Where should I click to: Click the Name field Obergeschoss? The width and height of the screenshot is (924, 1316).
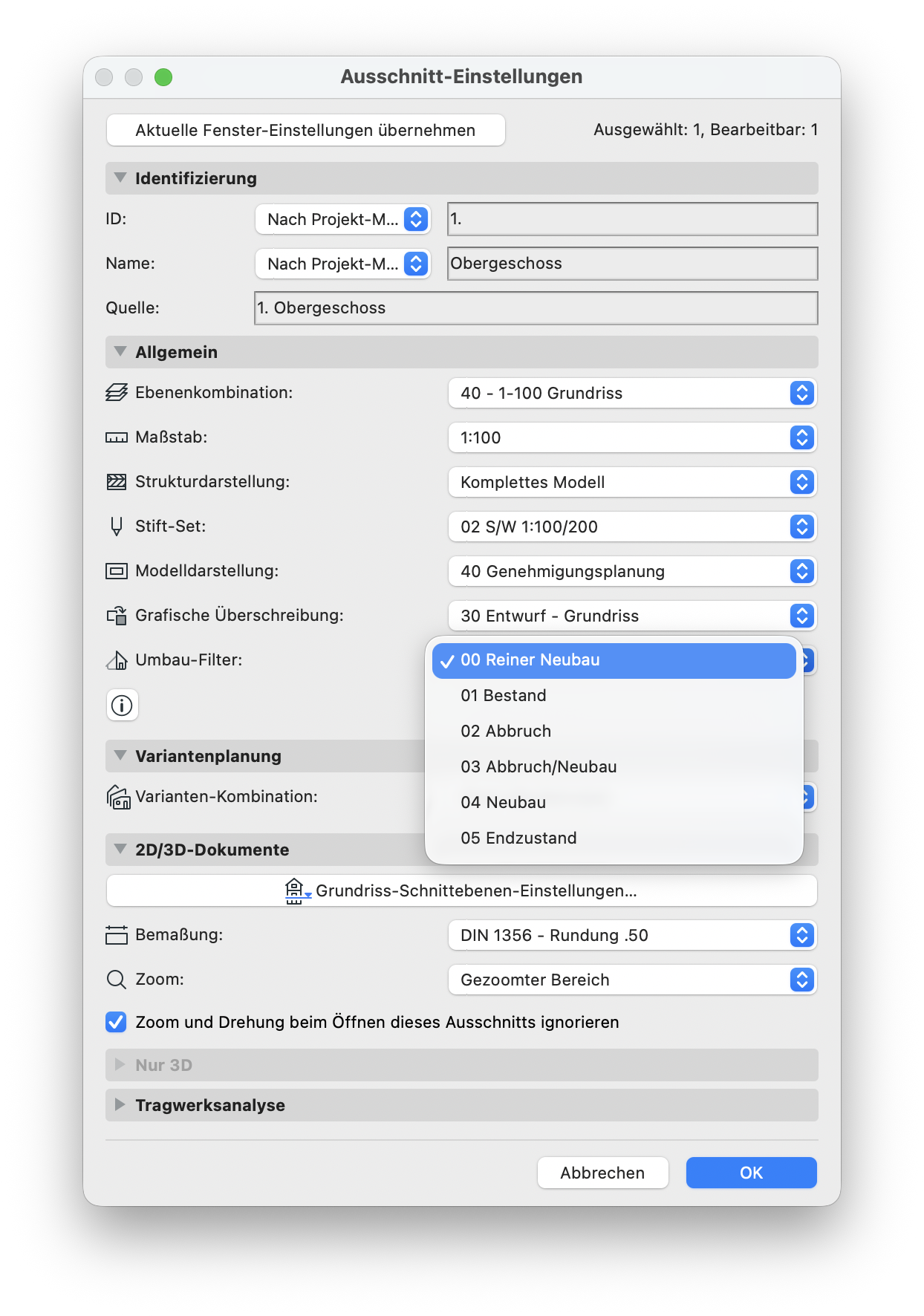coord(633,264)
